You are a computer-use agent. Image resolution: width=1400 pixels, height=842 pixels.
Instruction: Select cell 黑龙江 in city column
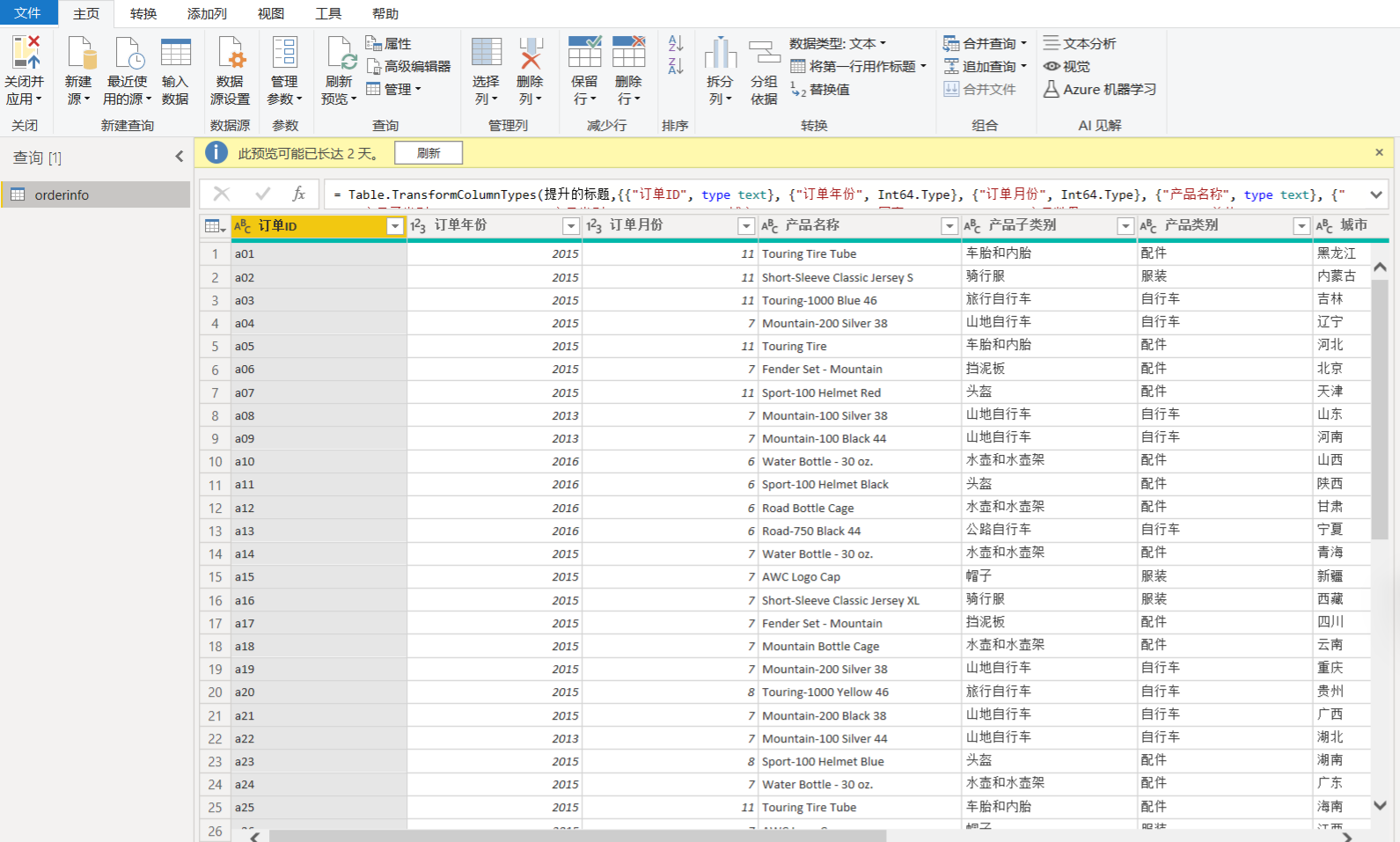(1341, 253)
